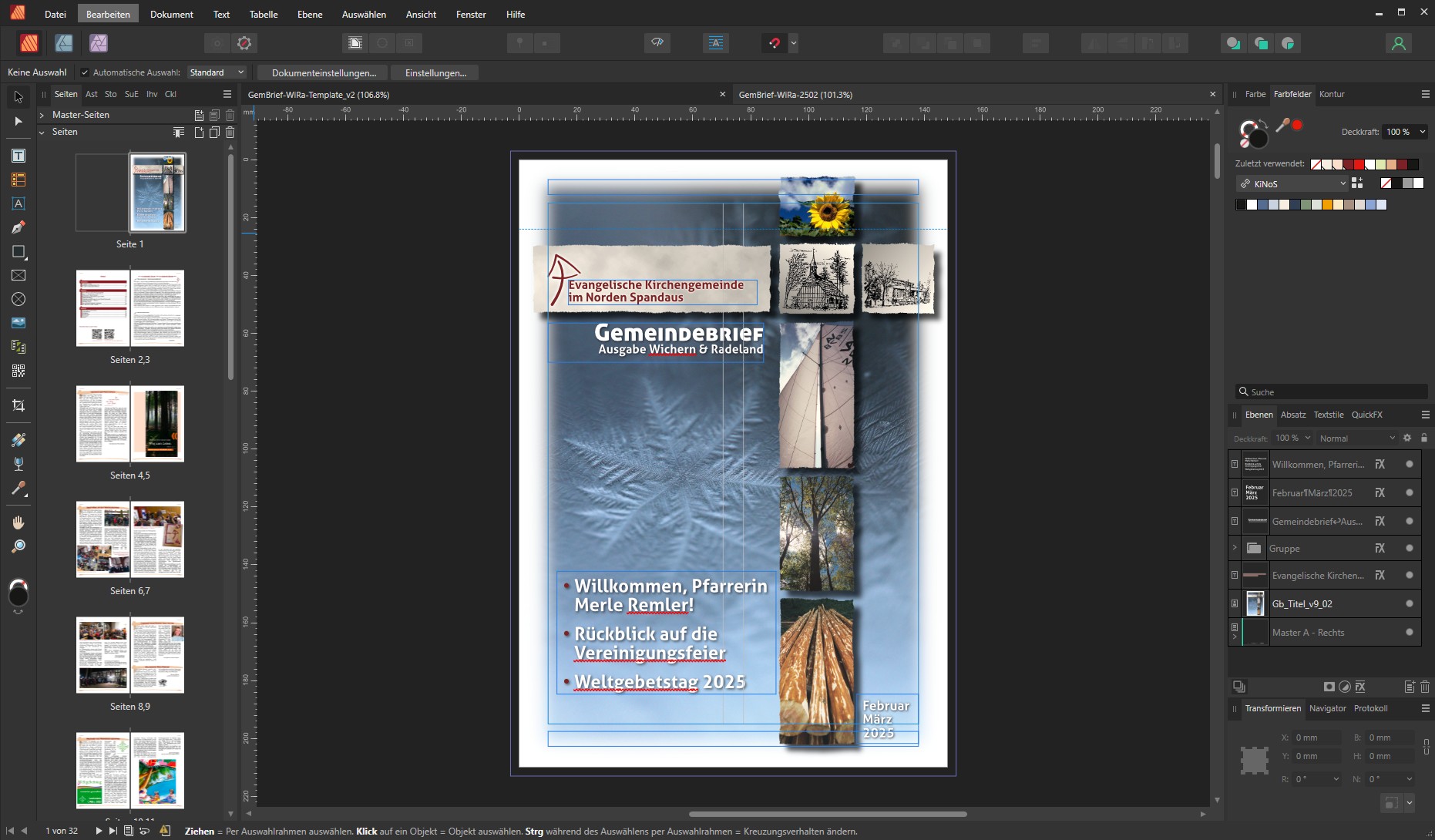Open the Deckkraft 100 % dropdown in Farbfelder
This screenshot has height=840, width=1435.
(1405, 132)
